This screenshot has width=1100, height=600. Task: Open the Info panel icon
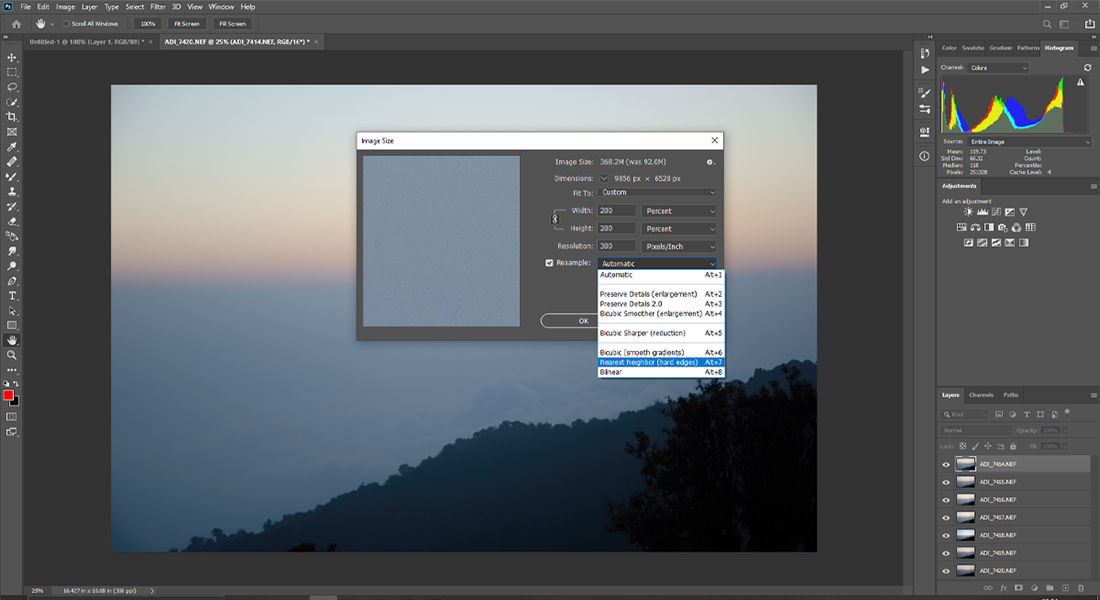click(925, 156)
